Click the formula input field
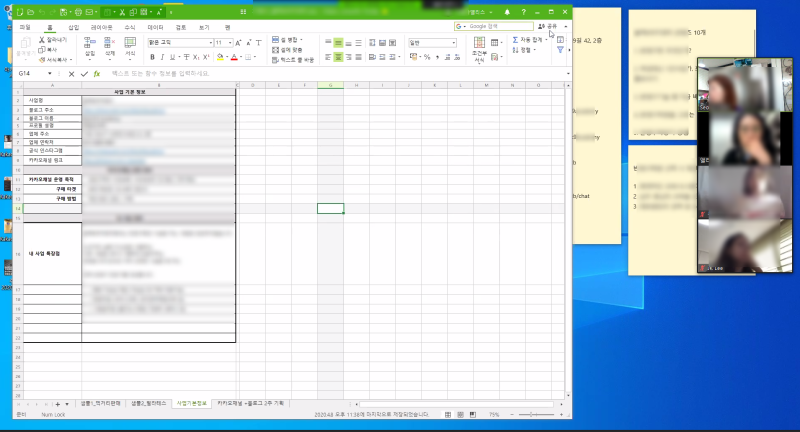 (337, 74)
